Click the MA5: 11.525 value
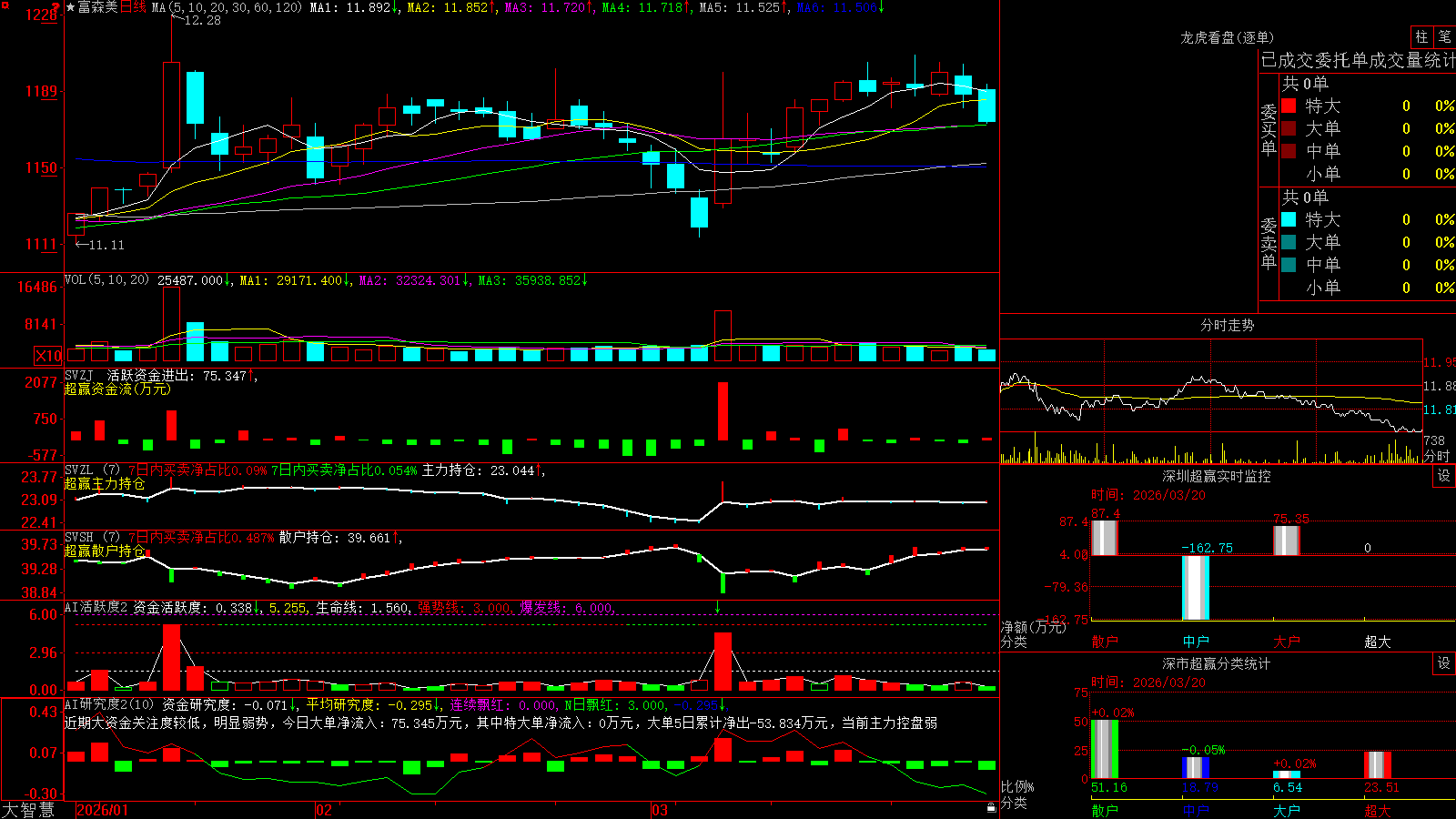The image size is (1456, 819). click(740, 7)
